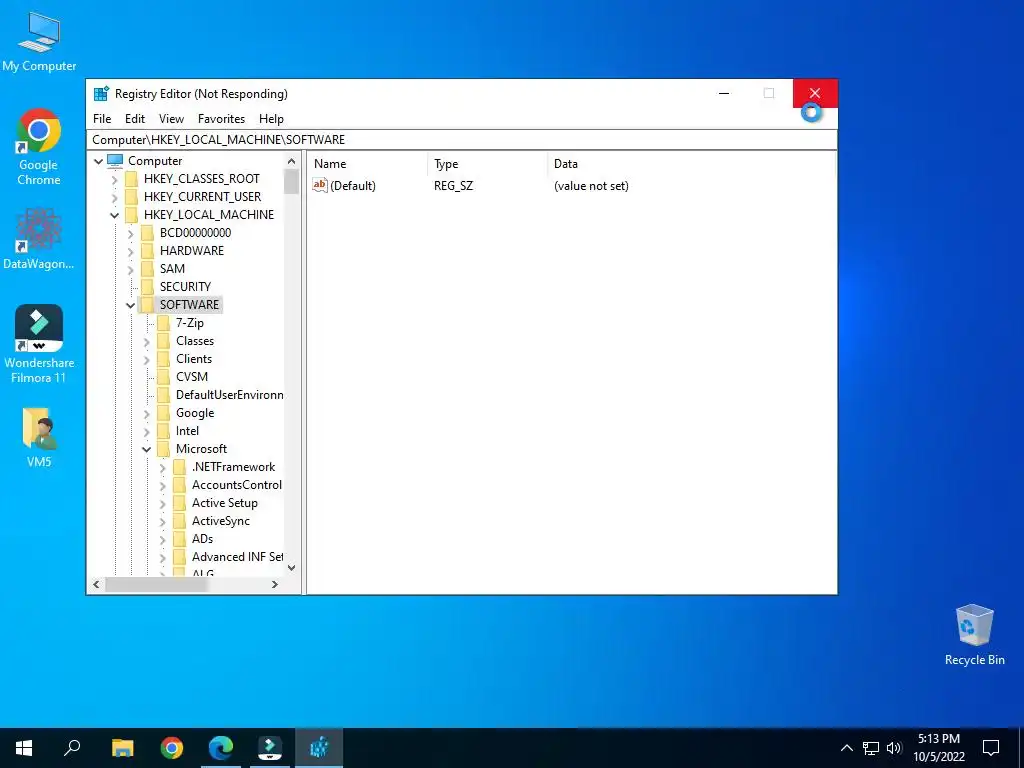Image resolution: width=1024 pixels, height=768 pixels.
Task: Click the Google key folder icon
Action: click(x=163, y=413)
